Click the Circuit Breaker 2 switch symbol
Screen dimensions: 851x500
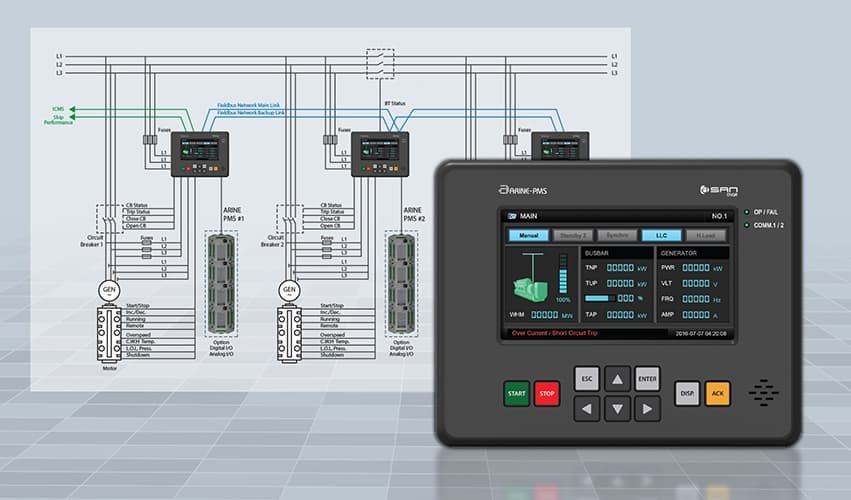(x=289, y=219)
